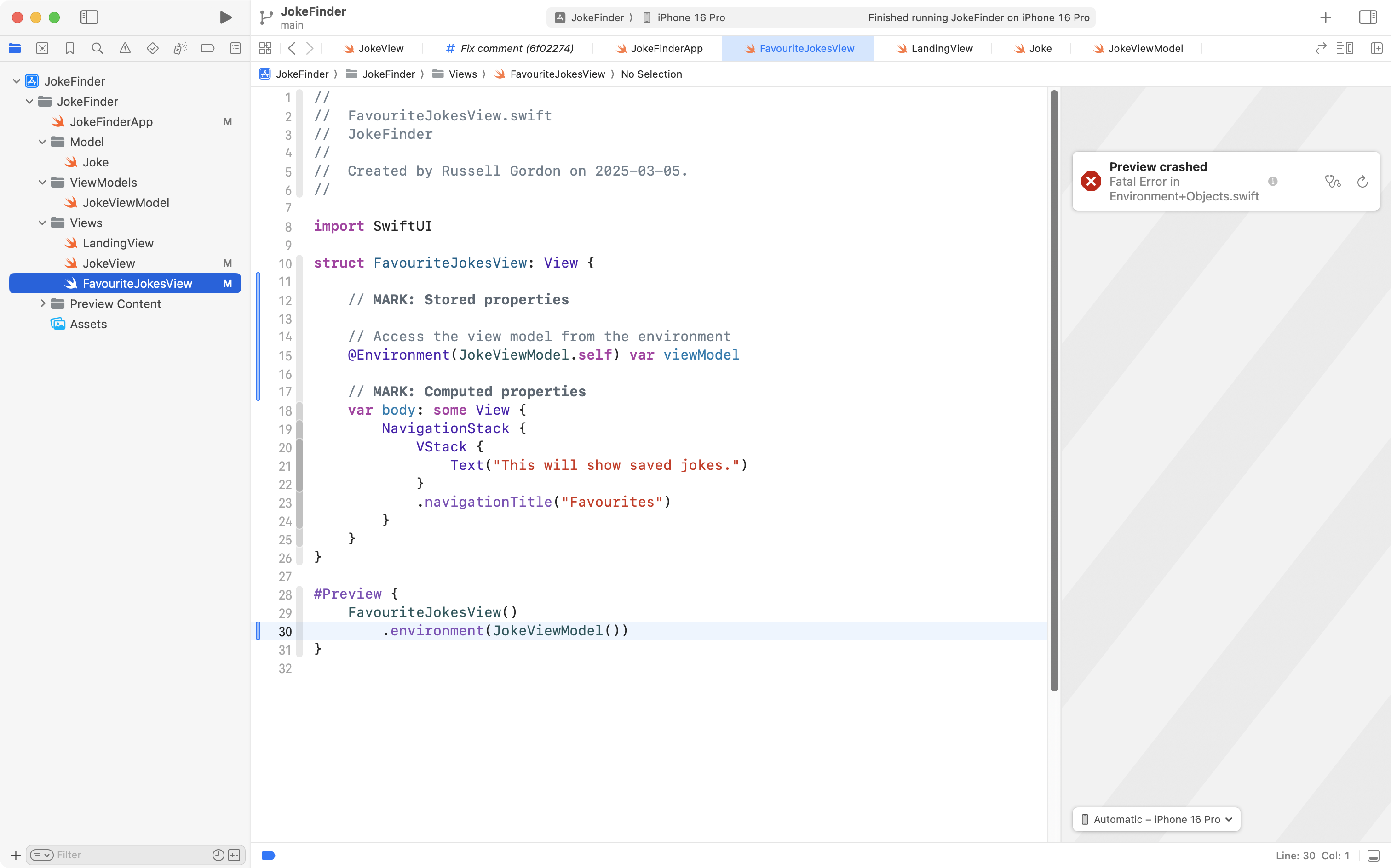This screenshot has height=868, width=1391.
Task: Expand the Preview Content folder
Action: pyautogui.click(x=43, y=304)
